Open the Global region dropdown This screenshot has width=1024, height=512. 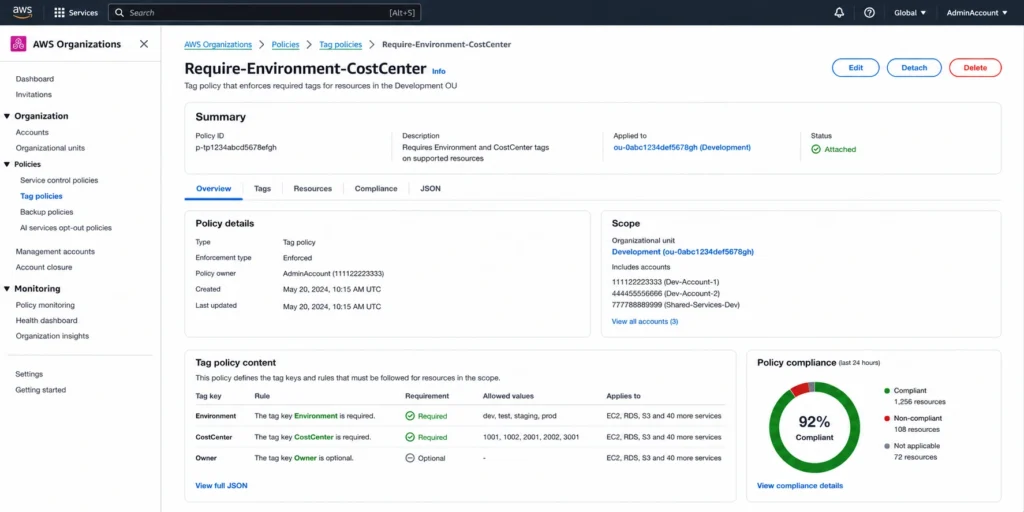(910, 12)
